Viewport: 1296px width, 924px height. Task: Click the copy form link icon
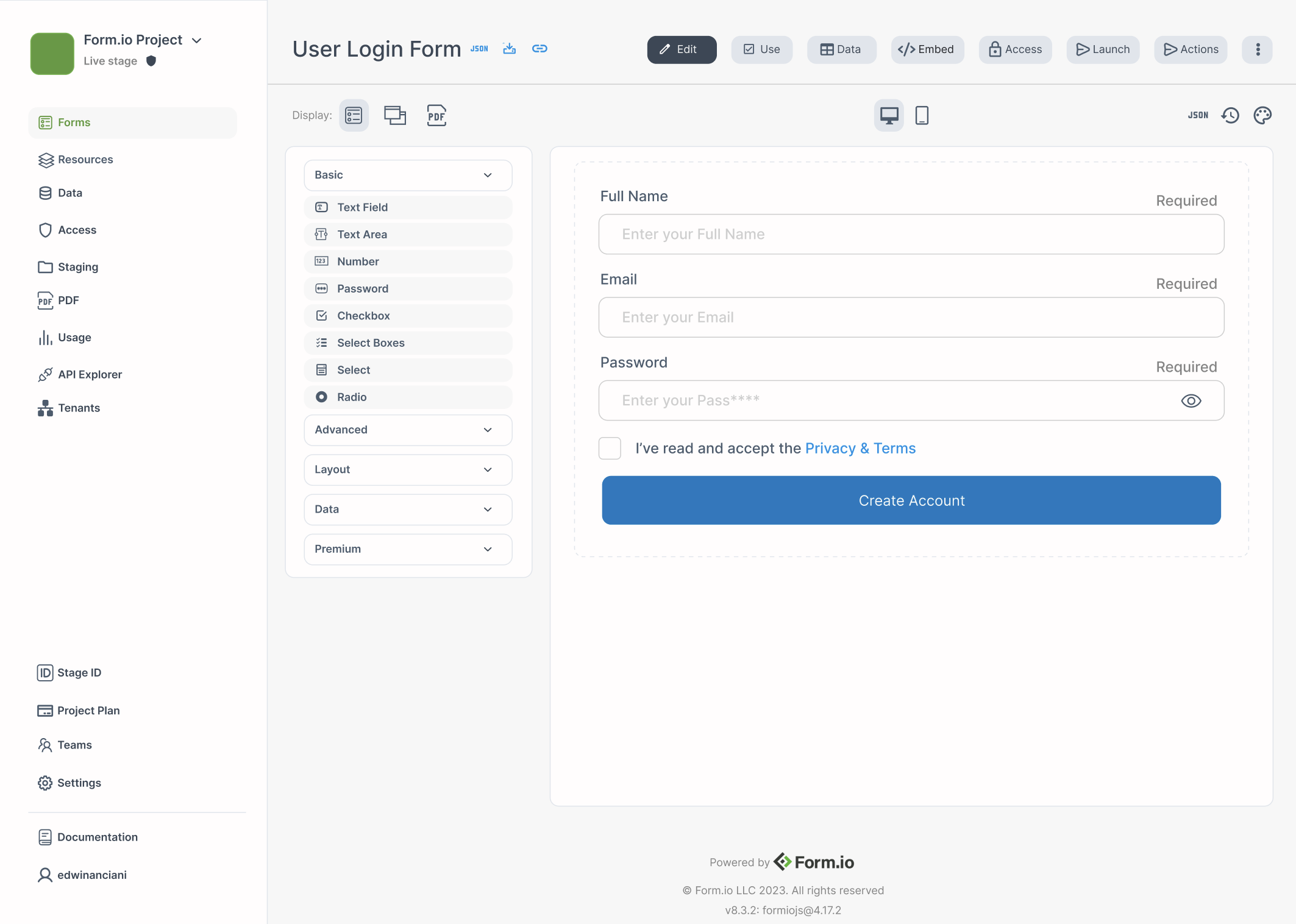(539, 49)
